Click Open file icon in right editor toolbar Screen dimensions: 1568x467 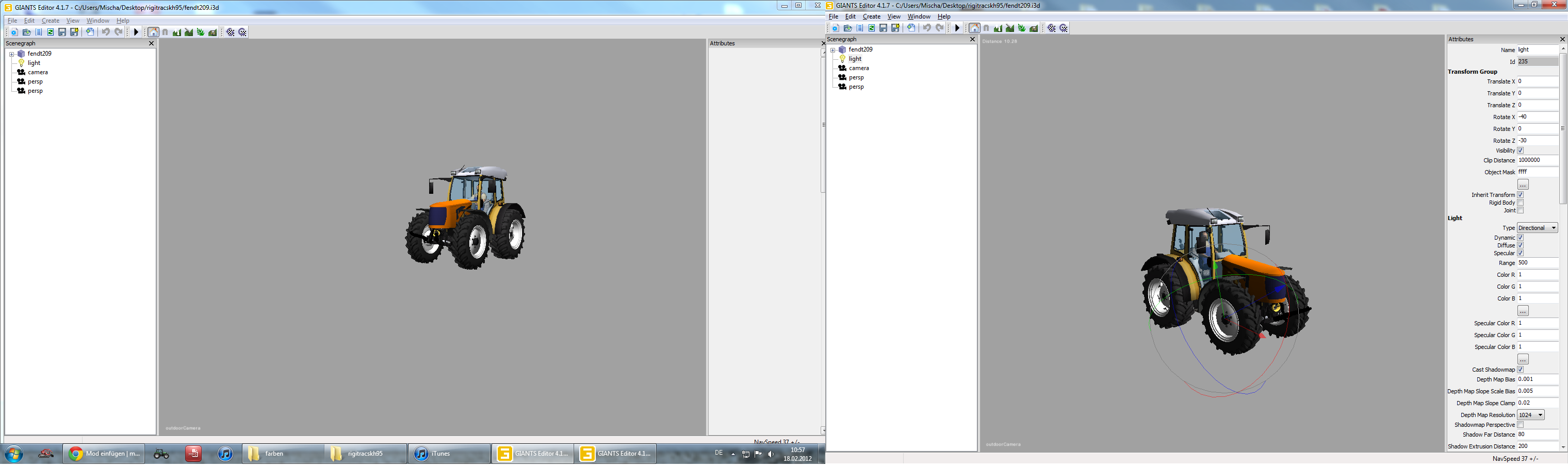click(x=848, y=28)
